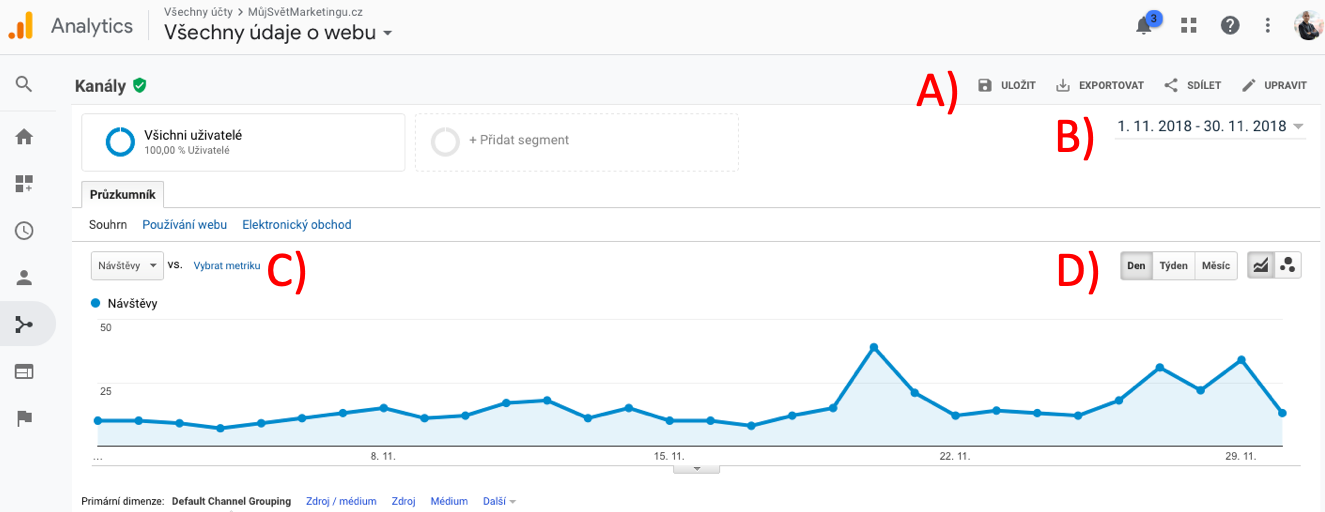Open notifications bell with badge 3

point(1146,24)
